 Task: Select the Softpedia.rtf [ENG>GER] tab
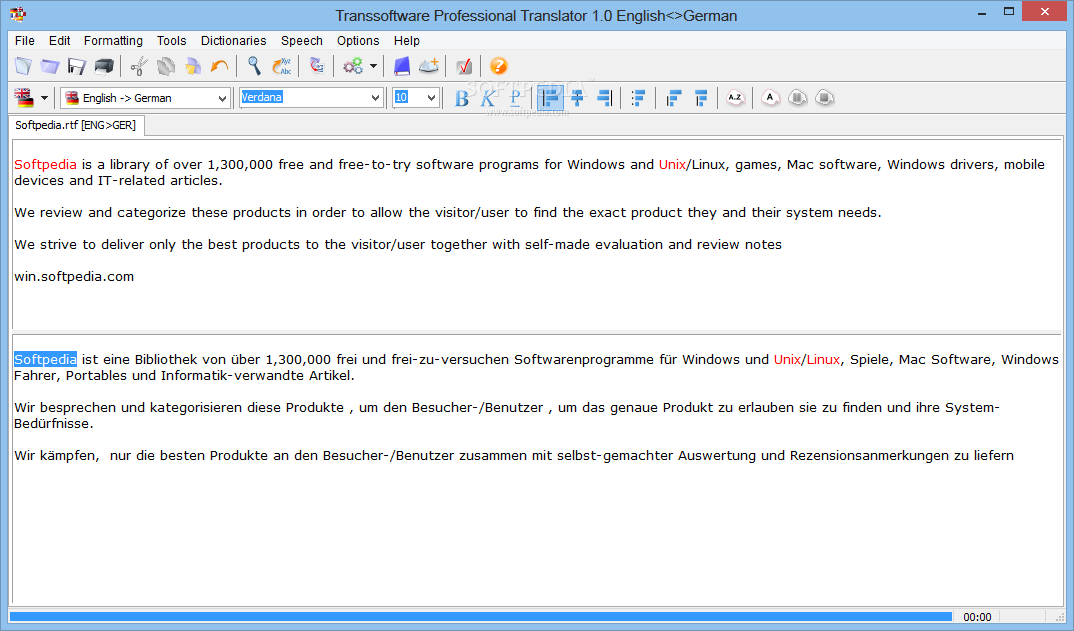(x=75, y=125)
